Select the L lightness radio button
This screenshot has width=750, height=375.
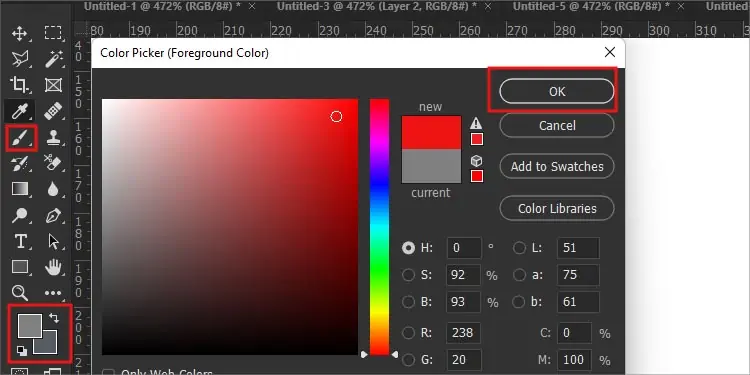click(519, 248)
